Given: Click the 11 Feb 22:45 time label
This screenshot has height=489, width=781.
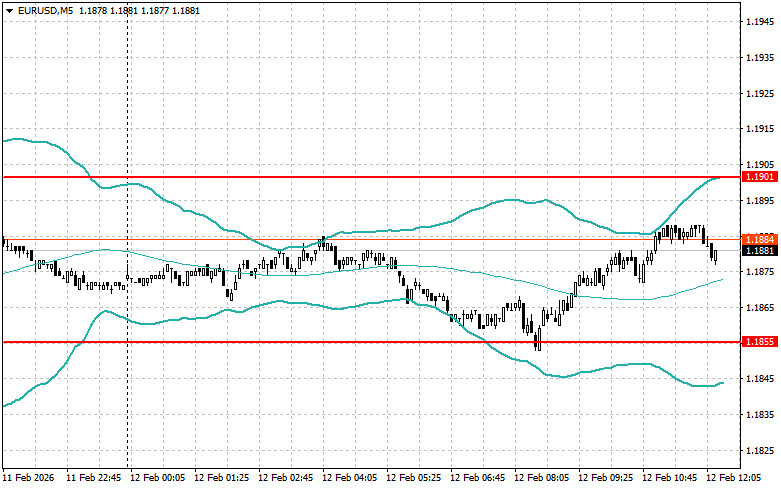Looking at the screenshot, I should [94, 478].
